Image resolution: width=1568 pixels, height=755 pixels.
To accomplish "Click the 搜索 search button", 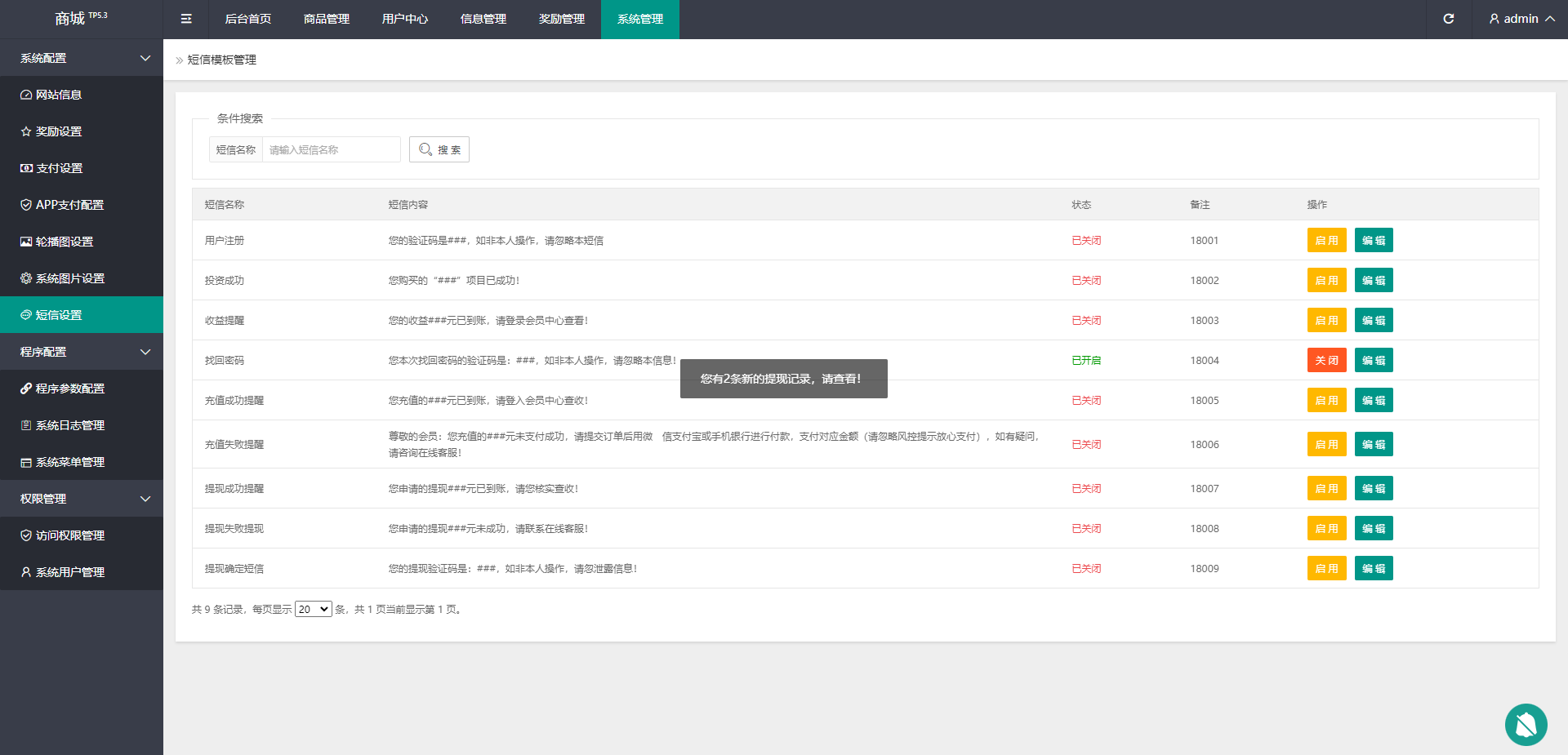I will (x=439, y=149).
